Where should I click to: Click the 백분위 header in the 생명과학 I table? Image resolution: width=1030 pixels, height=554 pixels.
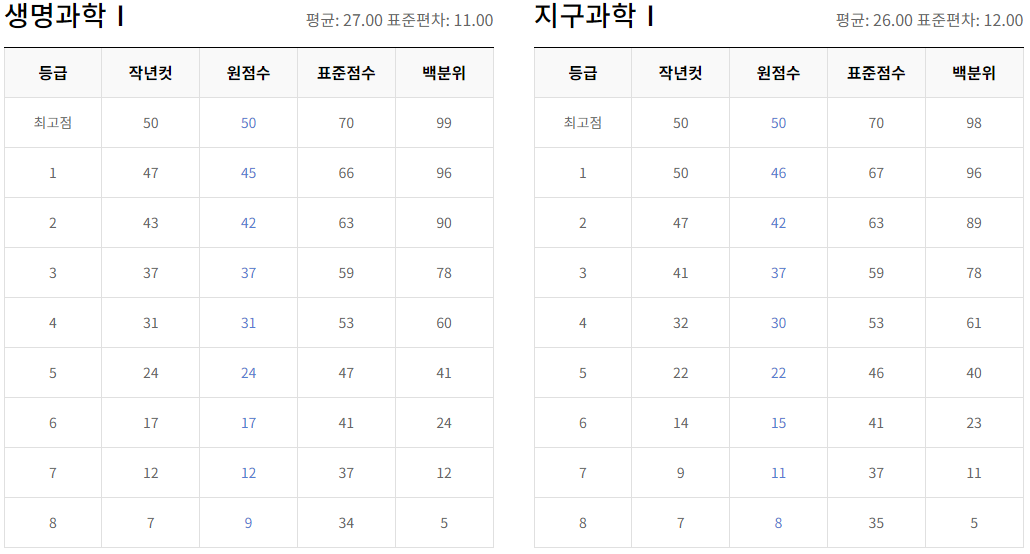[x=444, y=73]
